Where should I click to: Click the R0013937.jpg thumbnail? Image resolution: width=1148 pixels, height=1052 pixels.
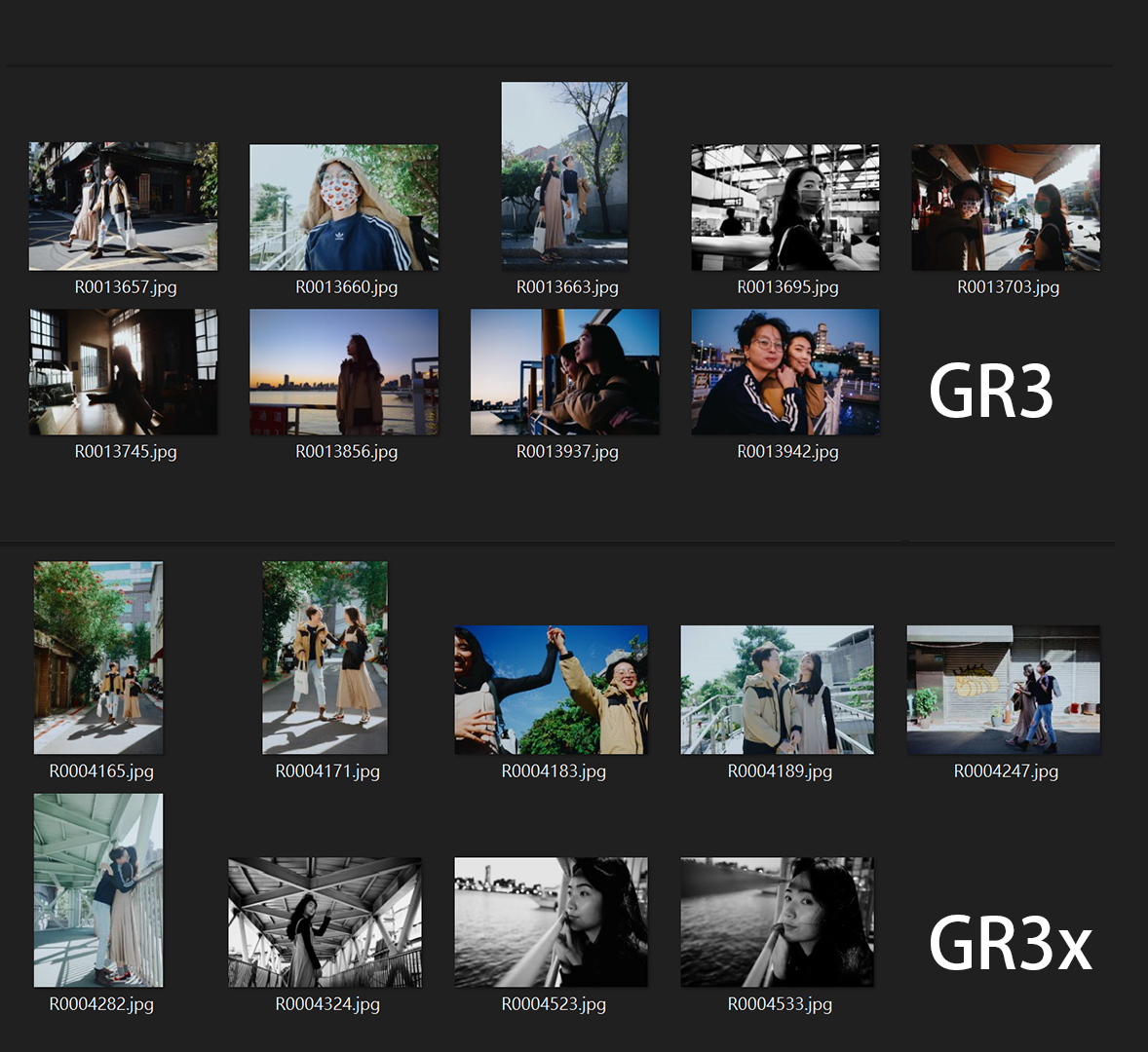(564, 372)
